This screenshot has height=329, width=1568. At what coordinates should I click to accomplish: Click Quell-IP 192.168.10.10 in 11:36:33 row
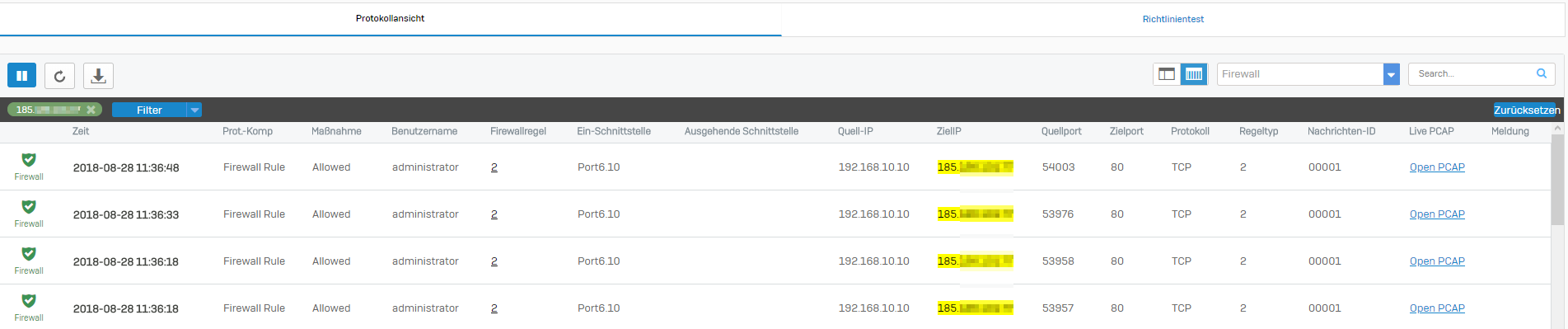pos(874,214)
